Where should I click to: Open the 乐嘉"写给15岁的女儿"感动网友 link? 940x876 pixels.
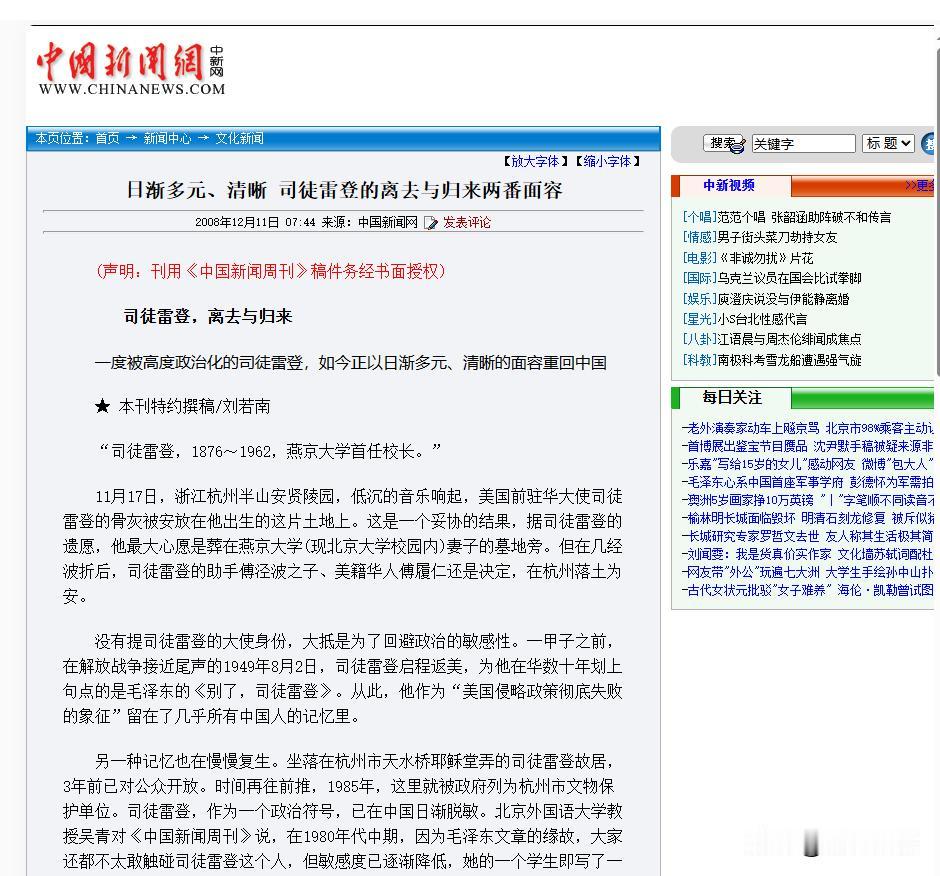(x=770, y=464)
